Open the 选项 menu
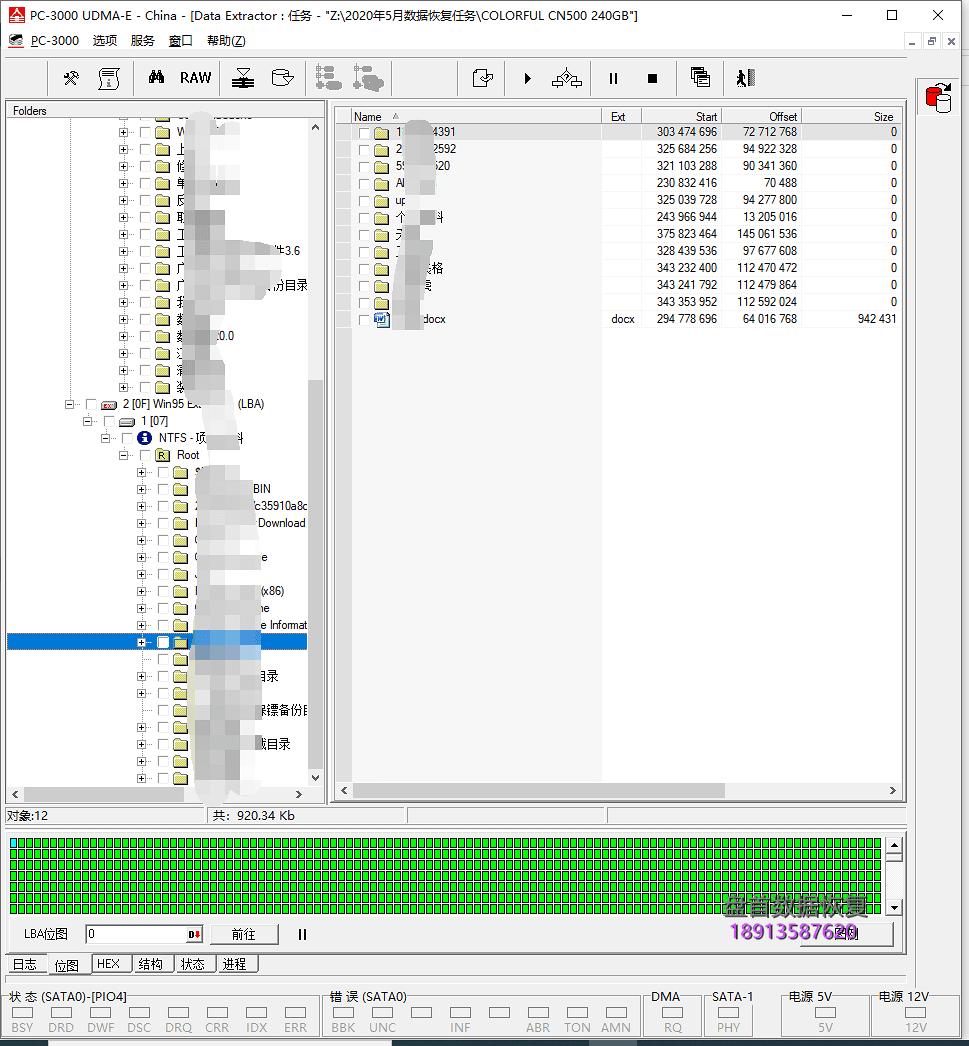Screen dimensions: 969x1046 tap(105, 41)
